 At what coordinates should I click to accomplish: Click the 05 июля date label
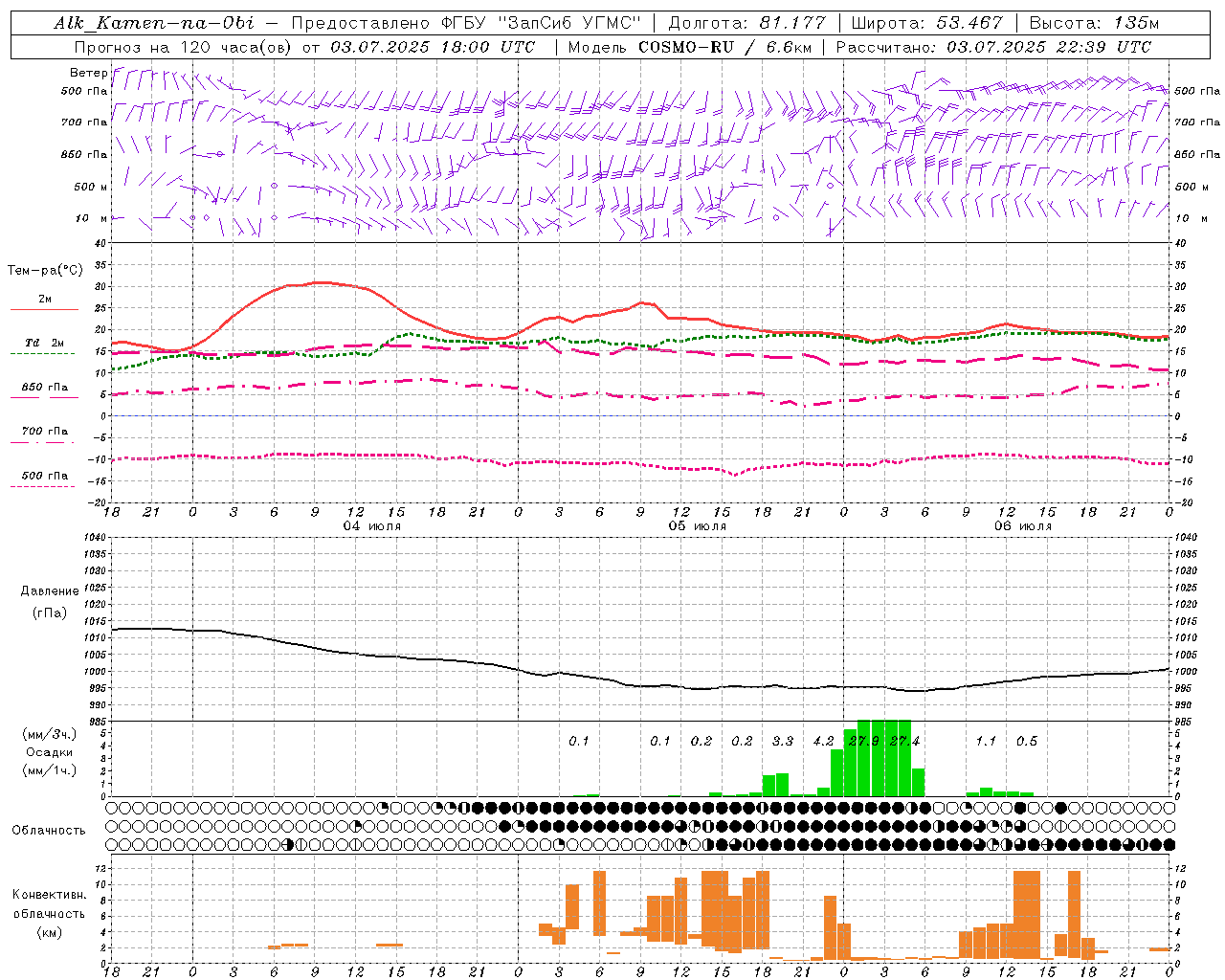pos(698,526)
